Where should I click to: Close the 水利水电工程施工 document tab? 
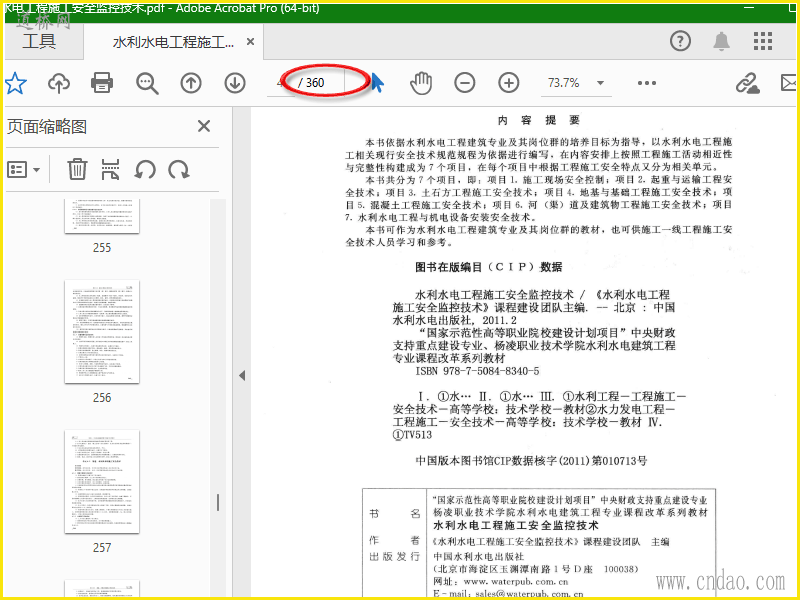[x=251, y=42]
